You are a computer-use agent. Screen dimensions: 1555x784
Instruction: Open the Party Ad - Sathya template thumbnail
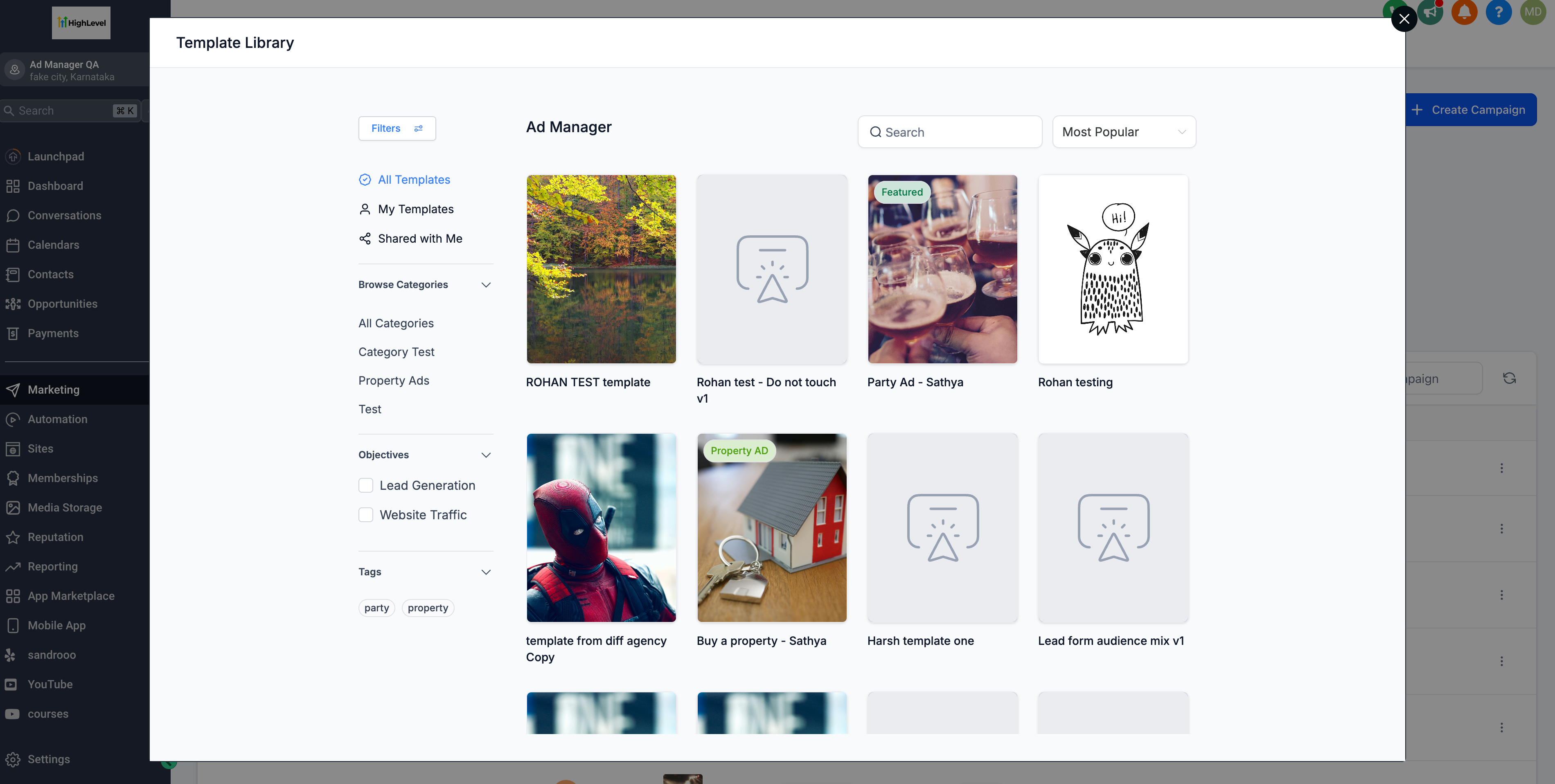click(x=942, y=269)
